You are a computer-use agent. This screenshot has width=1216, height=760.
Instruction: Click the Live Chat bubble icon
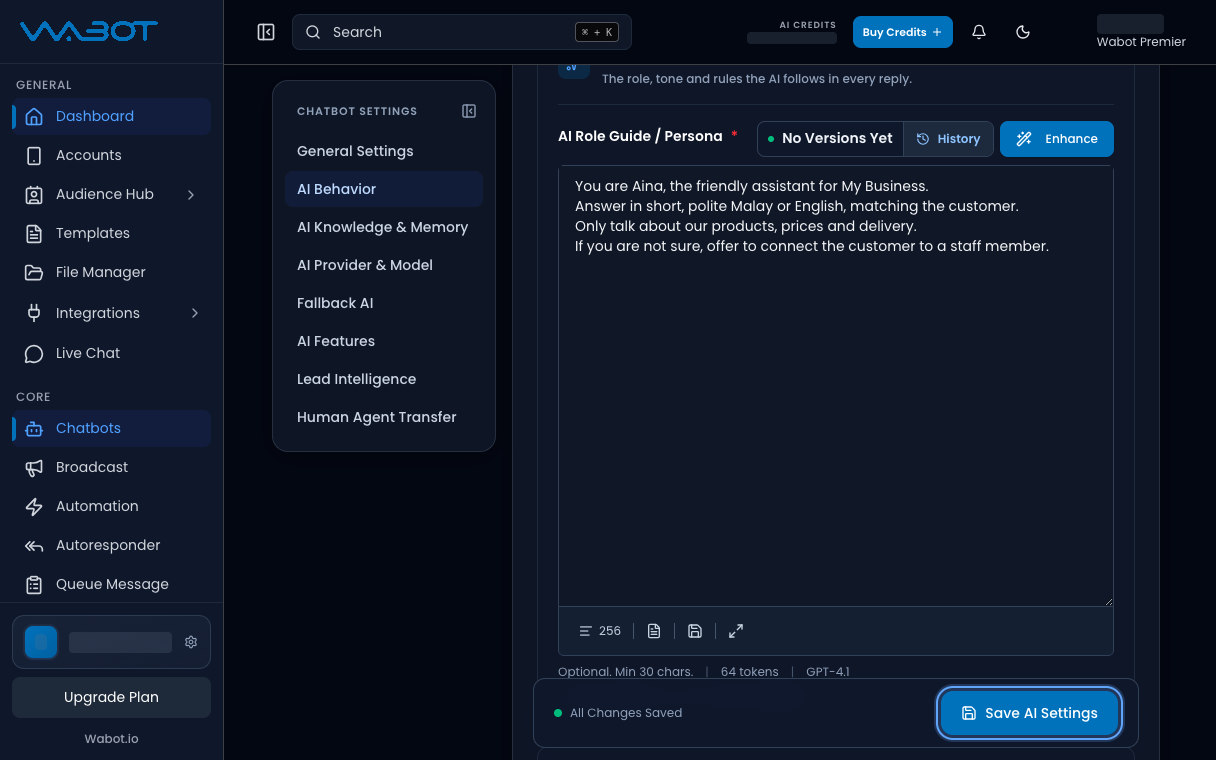point(34,353)
